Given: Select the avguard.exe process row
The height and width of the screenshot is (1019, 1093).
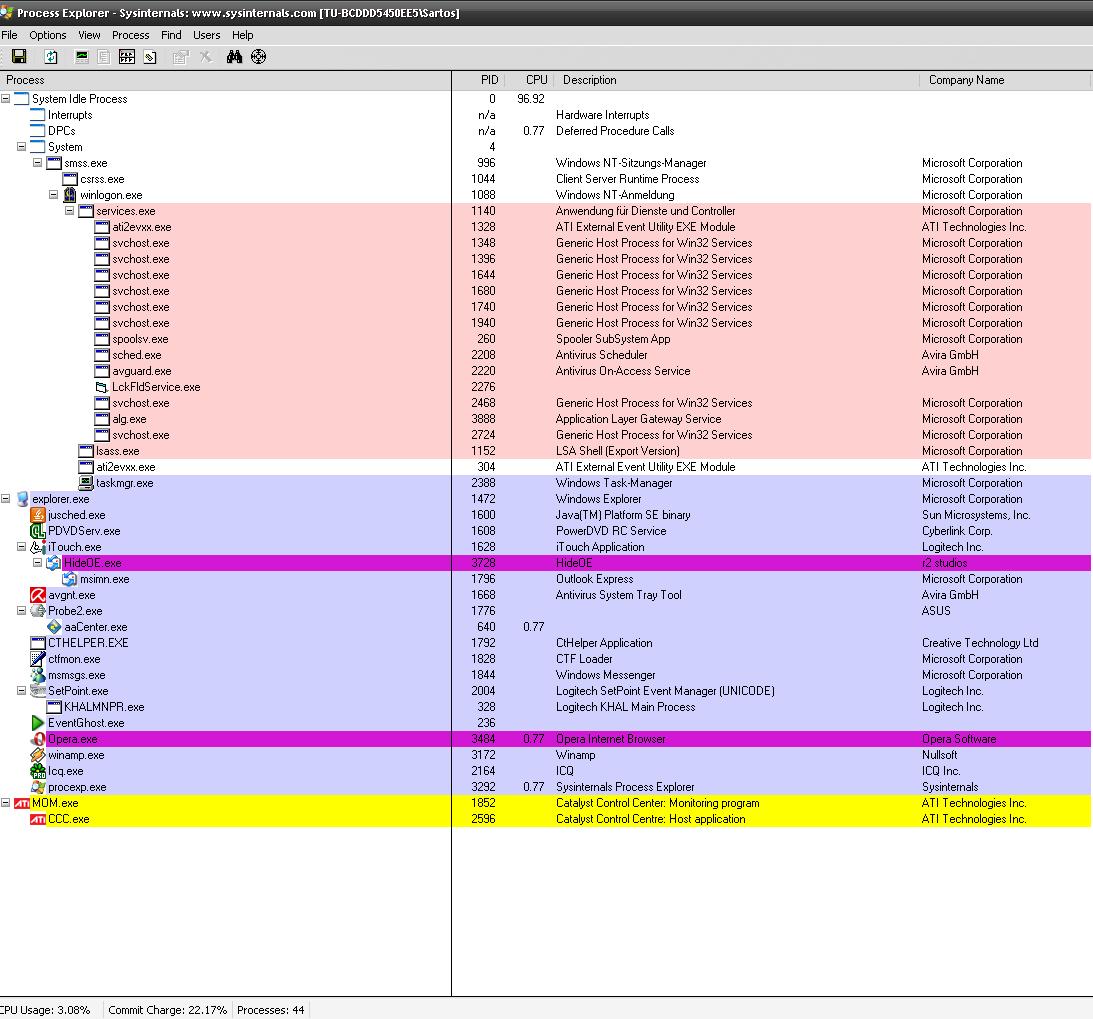Looking at the screenshot, I should click(x=545, y=371).
